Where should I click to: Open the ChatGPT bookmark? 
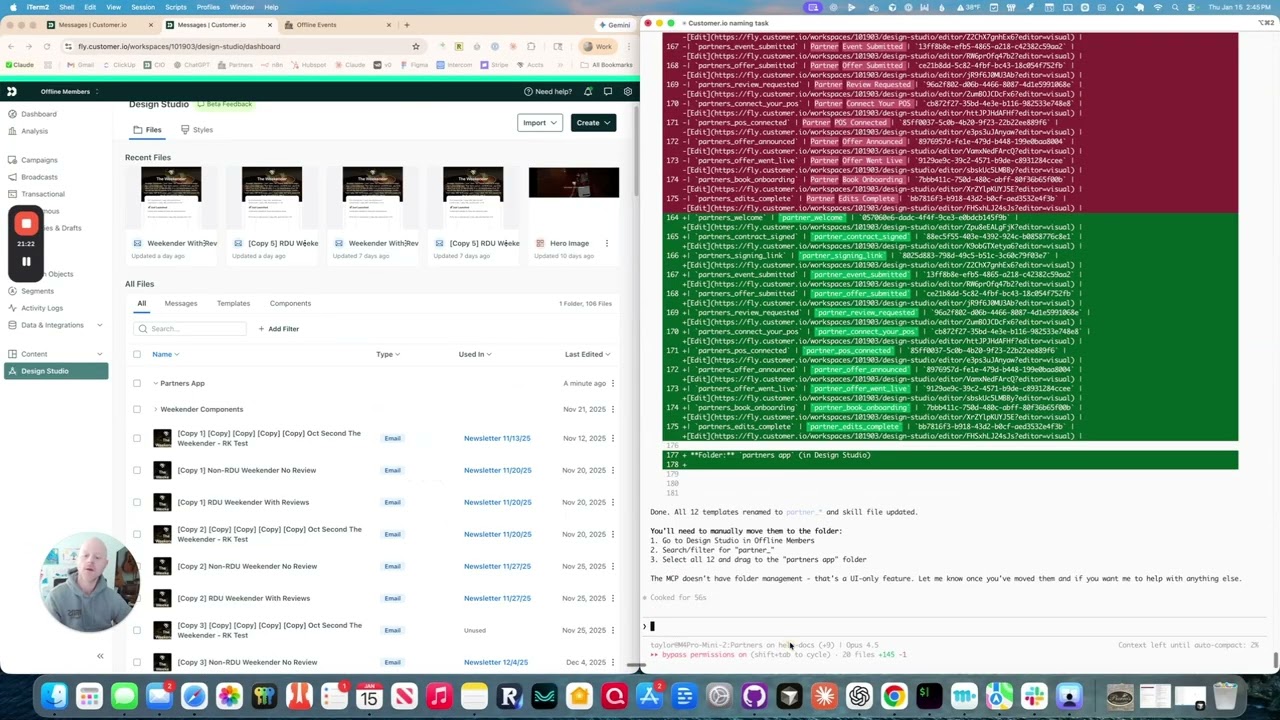point(192,65)
